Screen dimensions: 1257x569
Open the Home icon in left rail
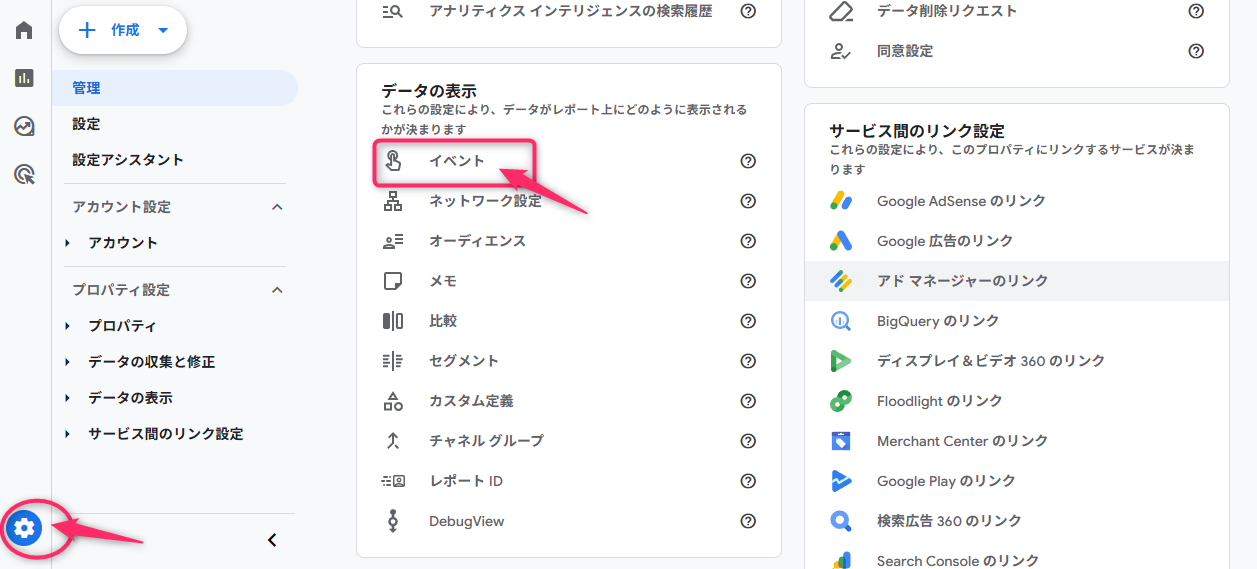[x=24, y=30]
